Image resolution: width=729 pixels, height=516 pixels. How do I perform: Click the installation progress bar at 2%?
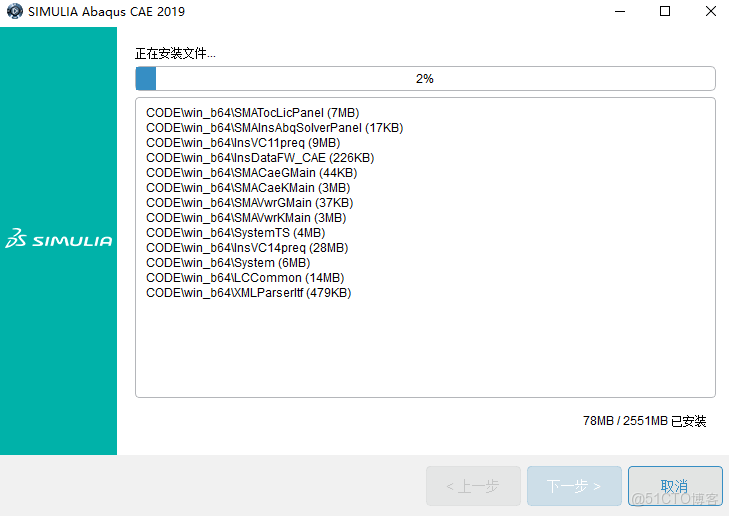click(x=425, y=79)
